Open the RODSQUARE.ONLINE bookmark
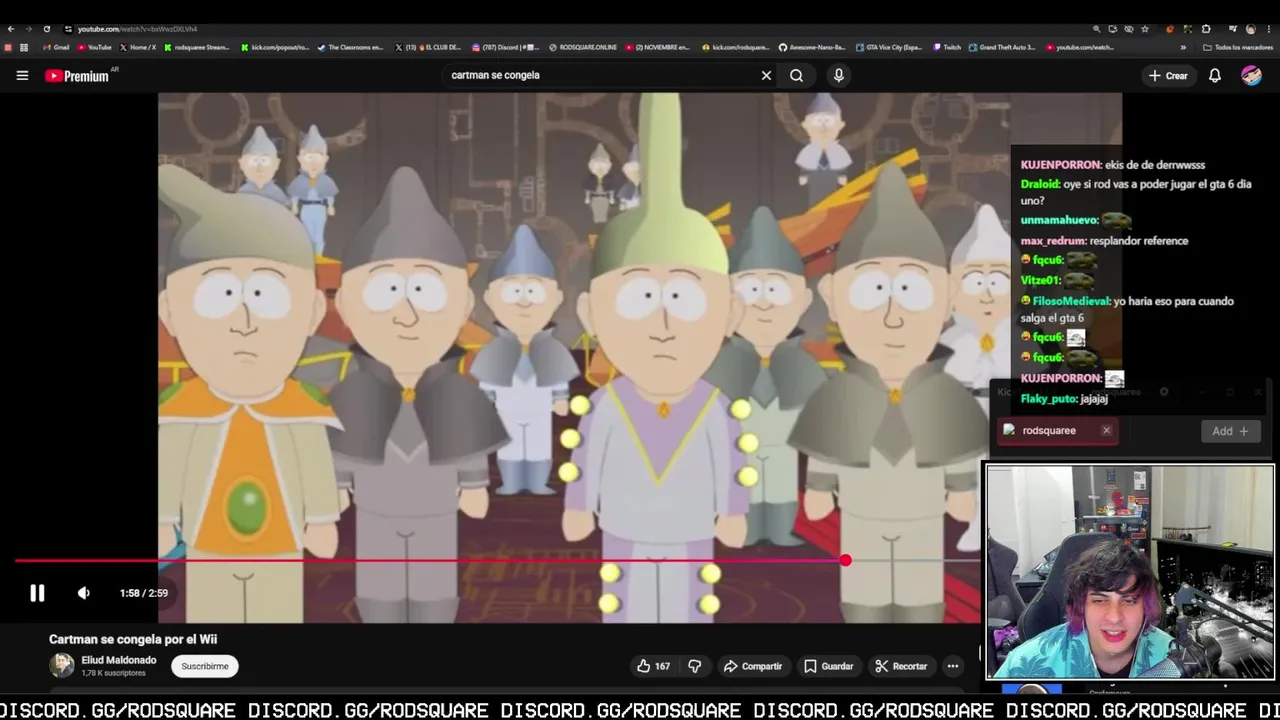The image size is (1280, 720). (582, 47)
